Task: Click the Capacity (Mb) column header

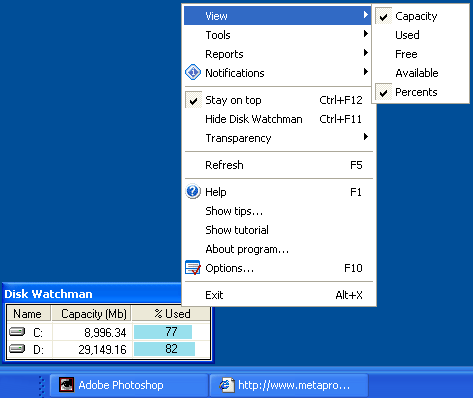Action: tap(92, 314)
